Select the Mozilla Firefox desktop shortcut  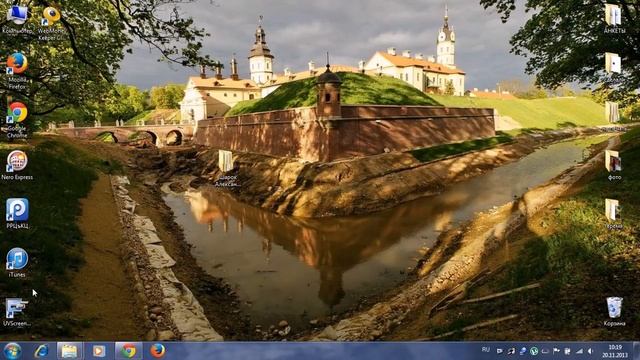pos(17,70)
